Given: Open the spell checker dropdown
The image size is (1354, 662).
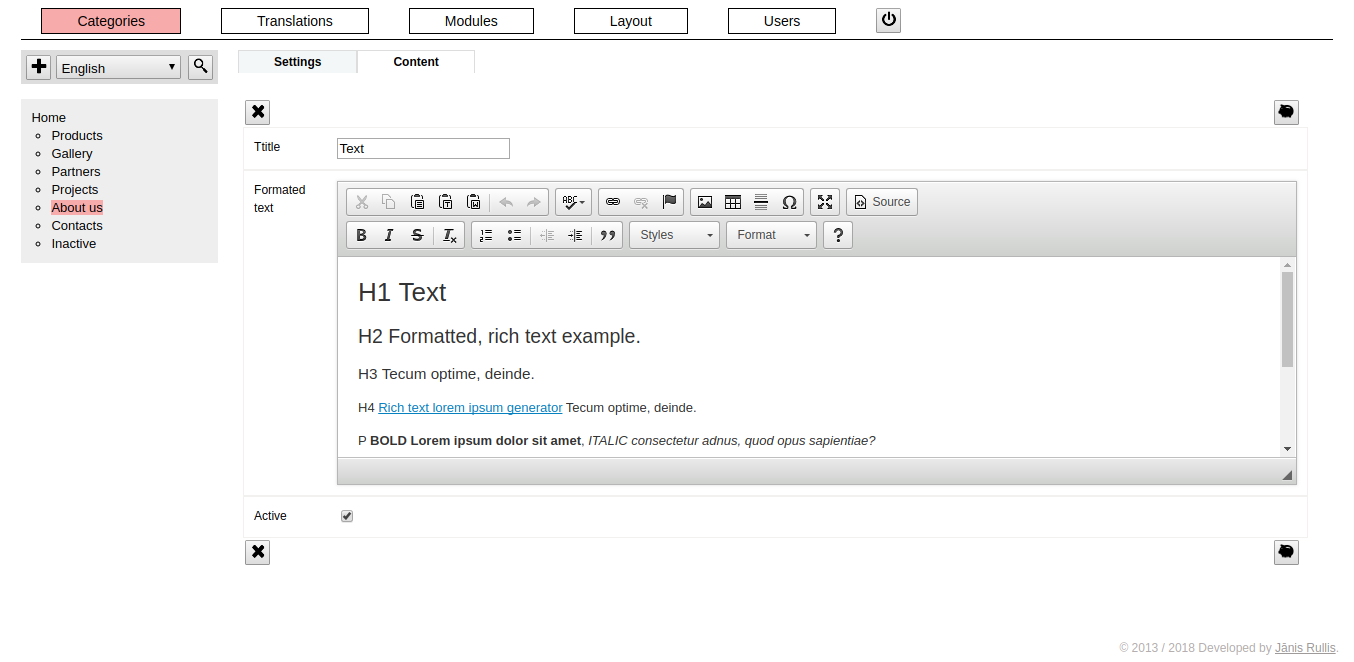Looking at the screenshot, I should (573, 202).
